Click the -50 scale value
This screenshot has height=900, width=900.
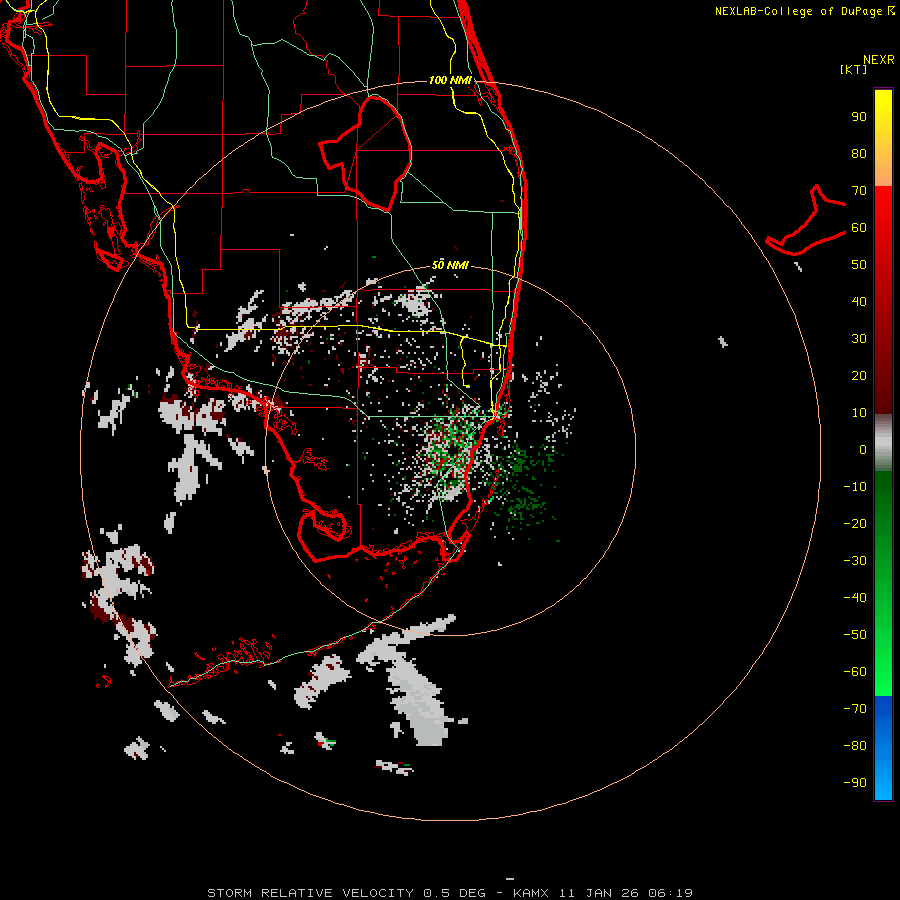[855, 635]
